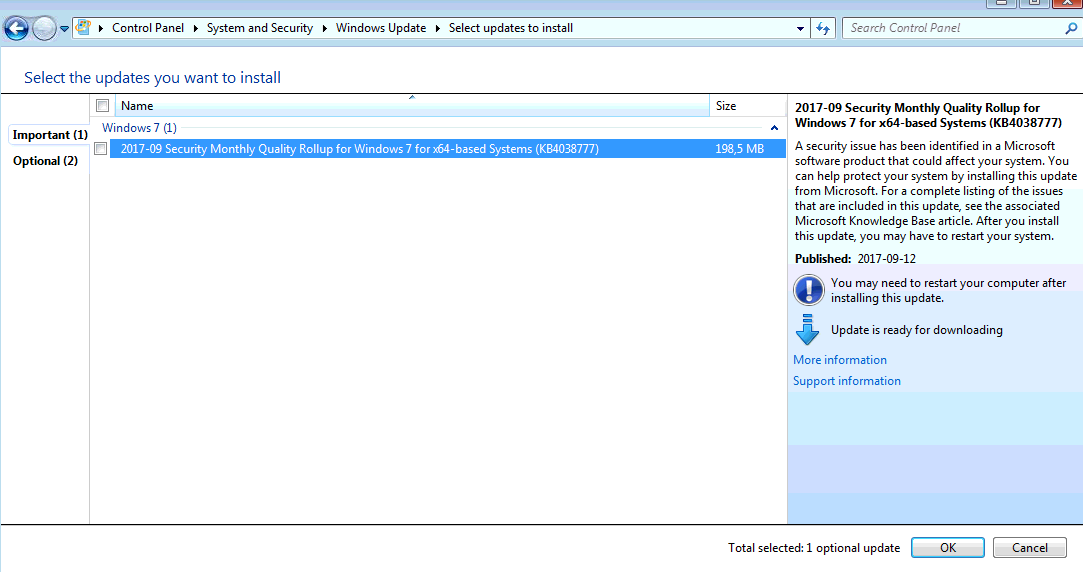Collapse the Windows 7 (1) group

click(774, 128)
